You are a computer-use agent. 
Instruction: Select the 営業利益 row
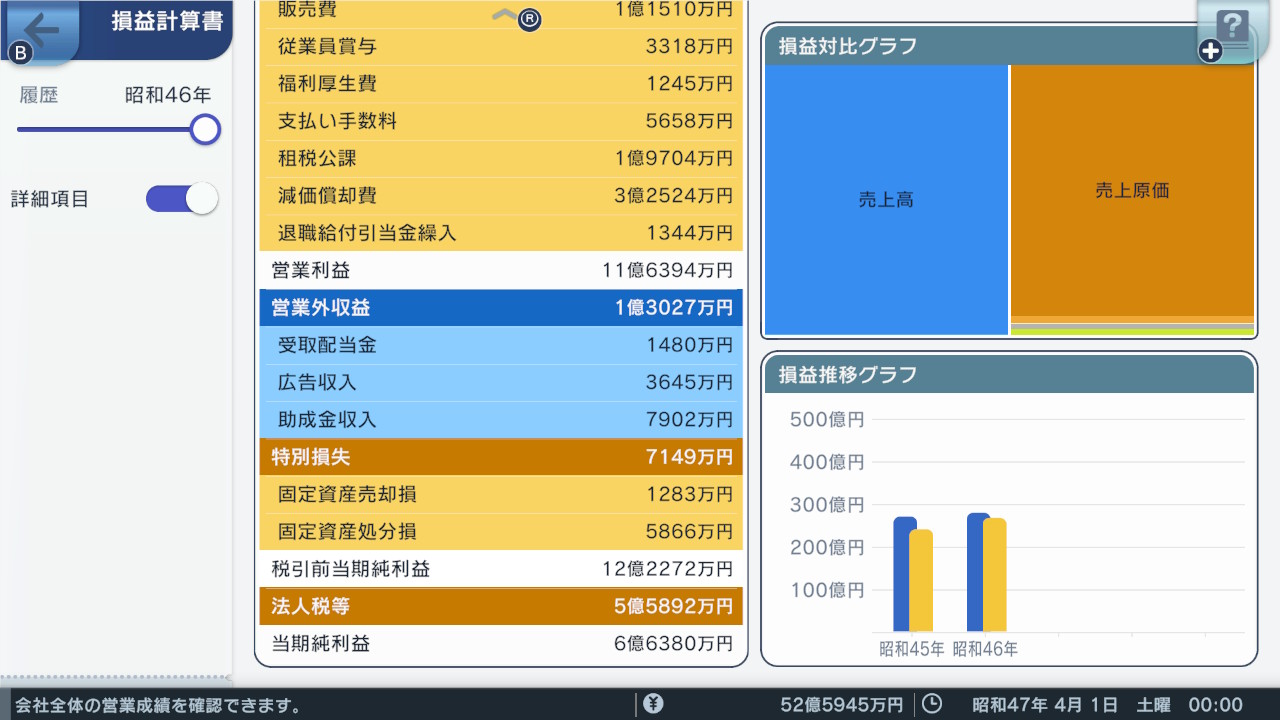pyautogui.click(x=501, y=270)
